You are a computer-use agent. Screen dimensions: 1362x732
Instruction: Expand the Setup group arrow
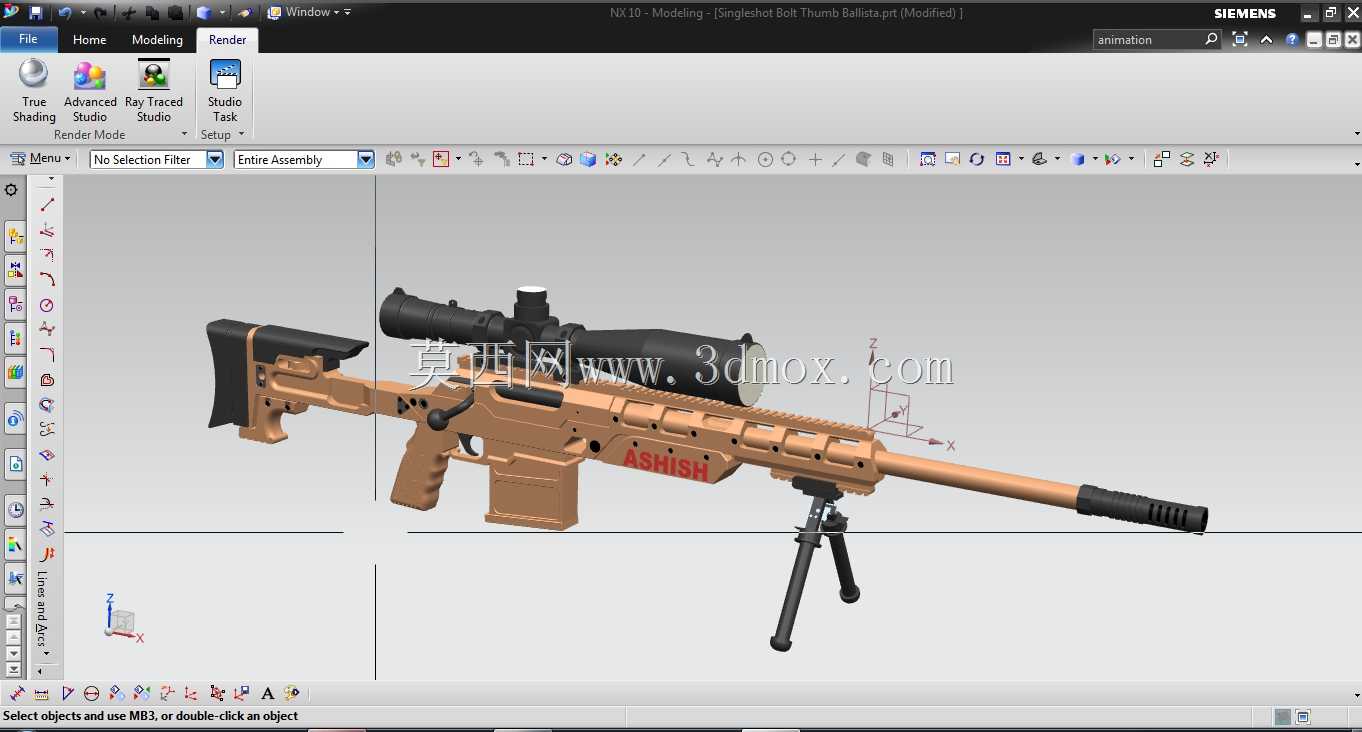pyautogui.click(x=241, y=134)
